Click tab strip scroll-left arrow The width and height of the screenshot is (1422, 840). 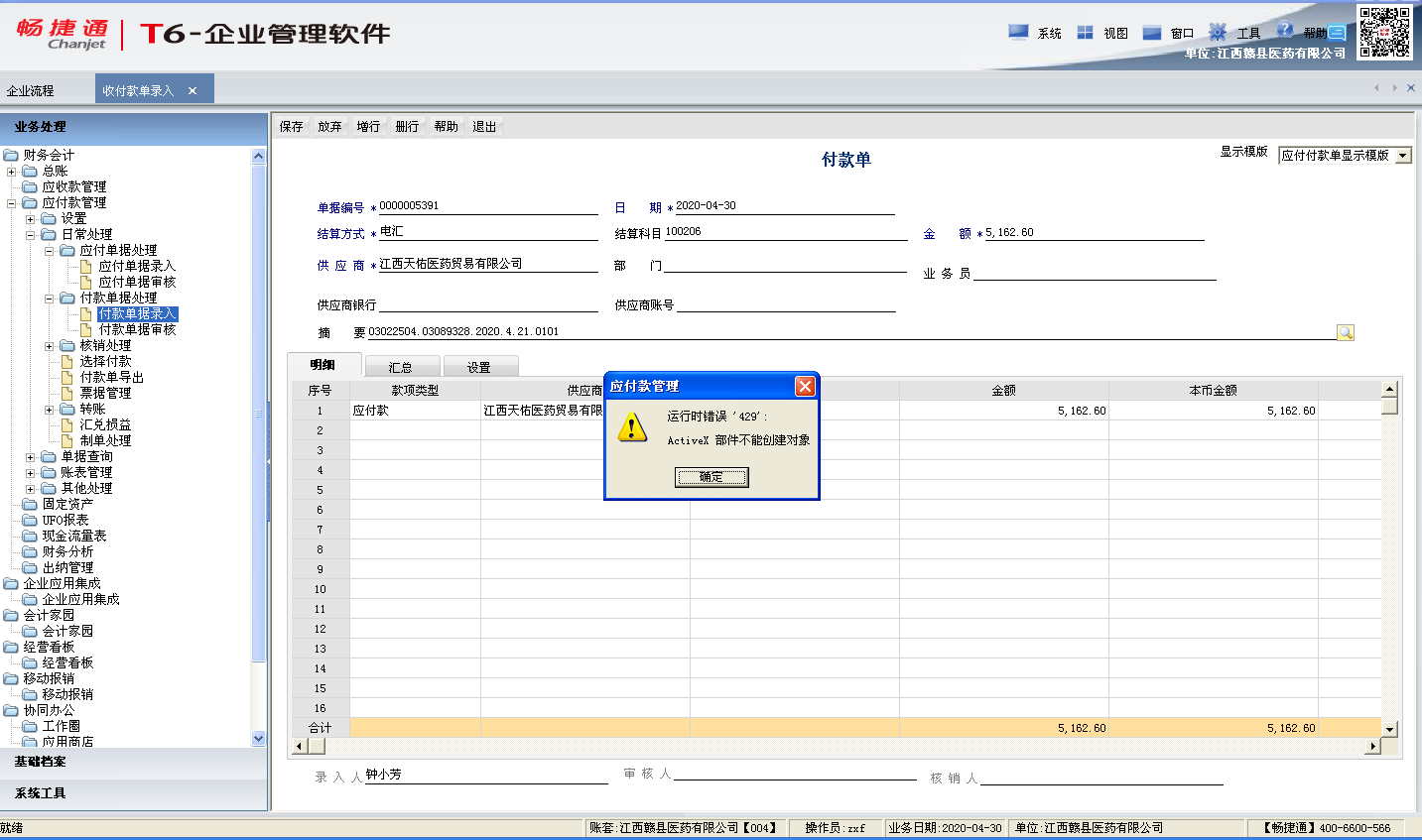click(x=1376, y=88)
